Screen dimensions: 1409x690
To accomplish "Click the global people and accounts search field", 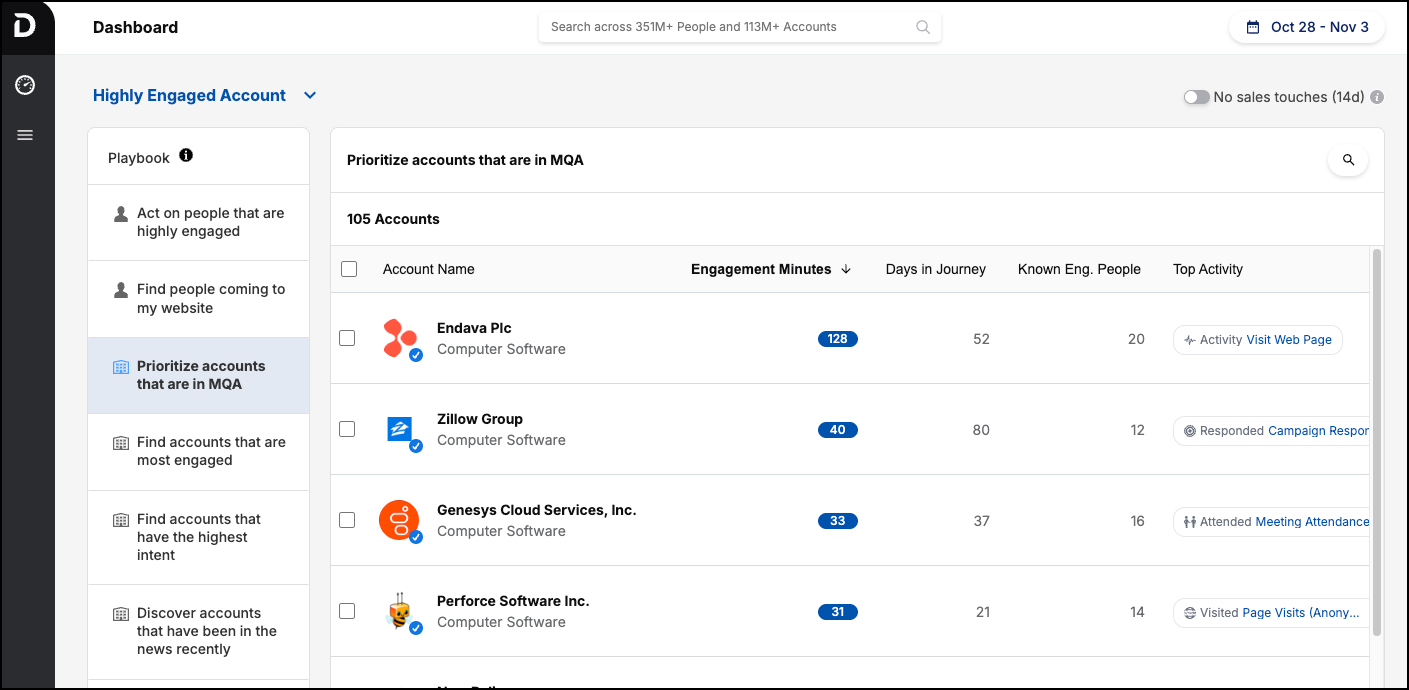I will (x=730, y=27).
